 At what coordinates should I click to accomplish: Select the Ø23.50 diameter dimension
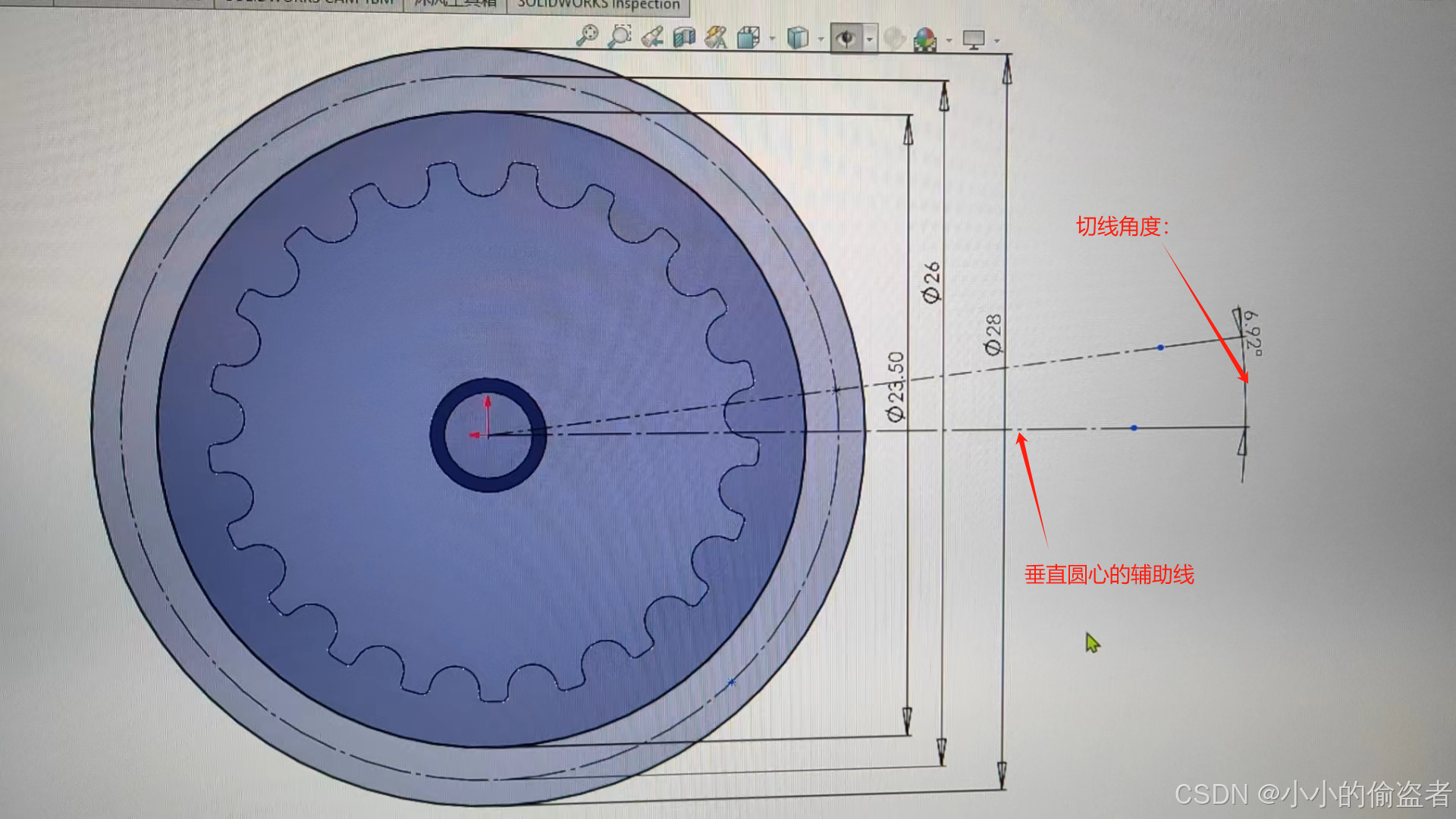(896, 387)
